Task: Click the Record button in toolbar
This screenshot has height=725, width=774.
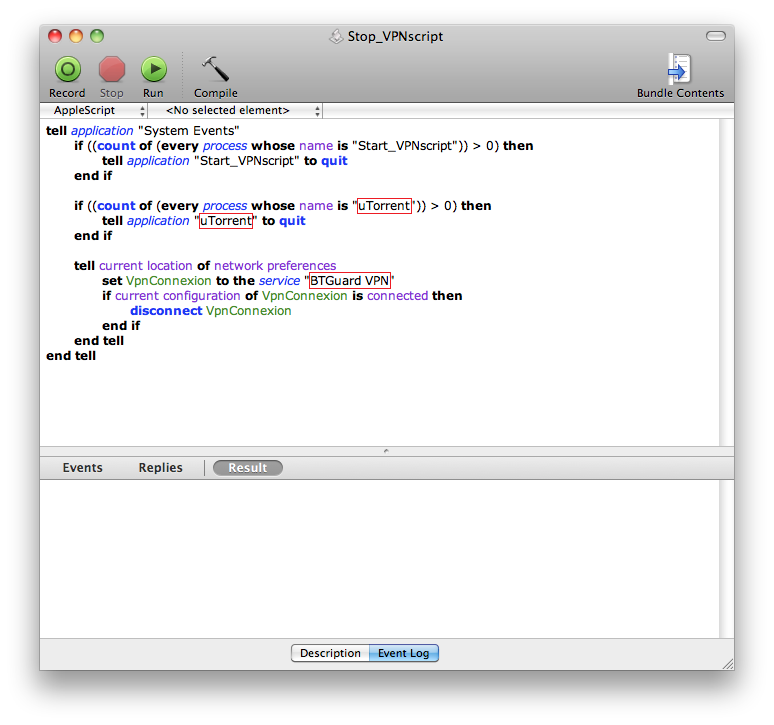Action: pyautogui.click(x=67, y=70)
